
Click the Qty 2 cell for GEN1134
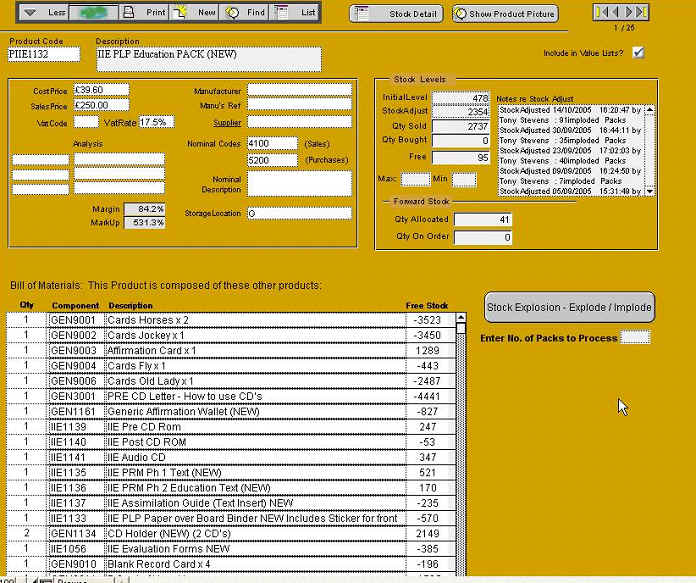[x=26, y=533]
